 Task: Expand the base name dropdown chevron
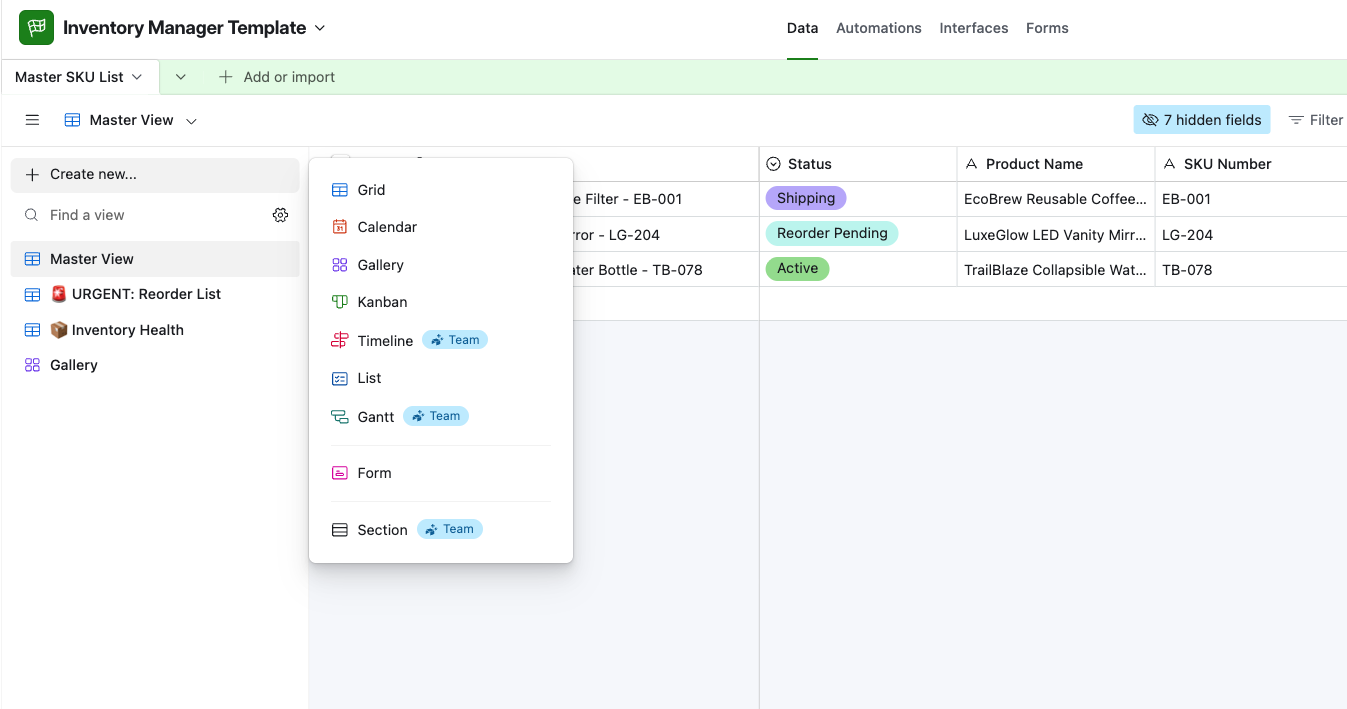320,28
